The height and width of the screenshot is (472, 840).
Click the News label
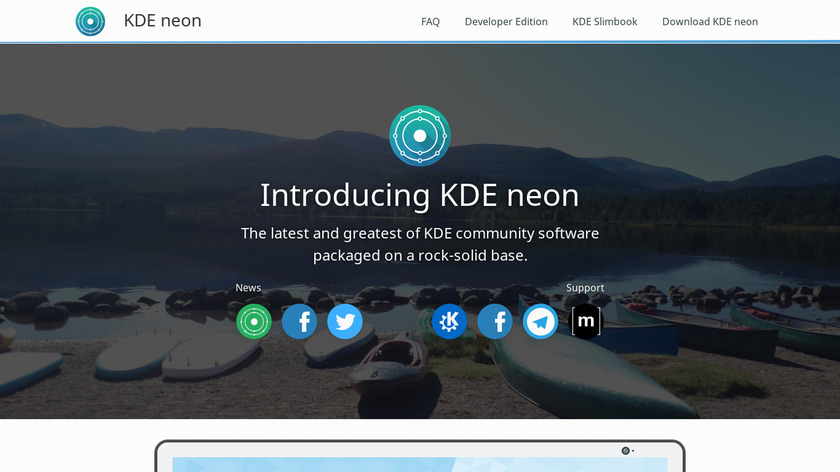[248, 288]
